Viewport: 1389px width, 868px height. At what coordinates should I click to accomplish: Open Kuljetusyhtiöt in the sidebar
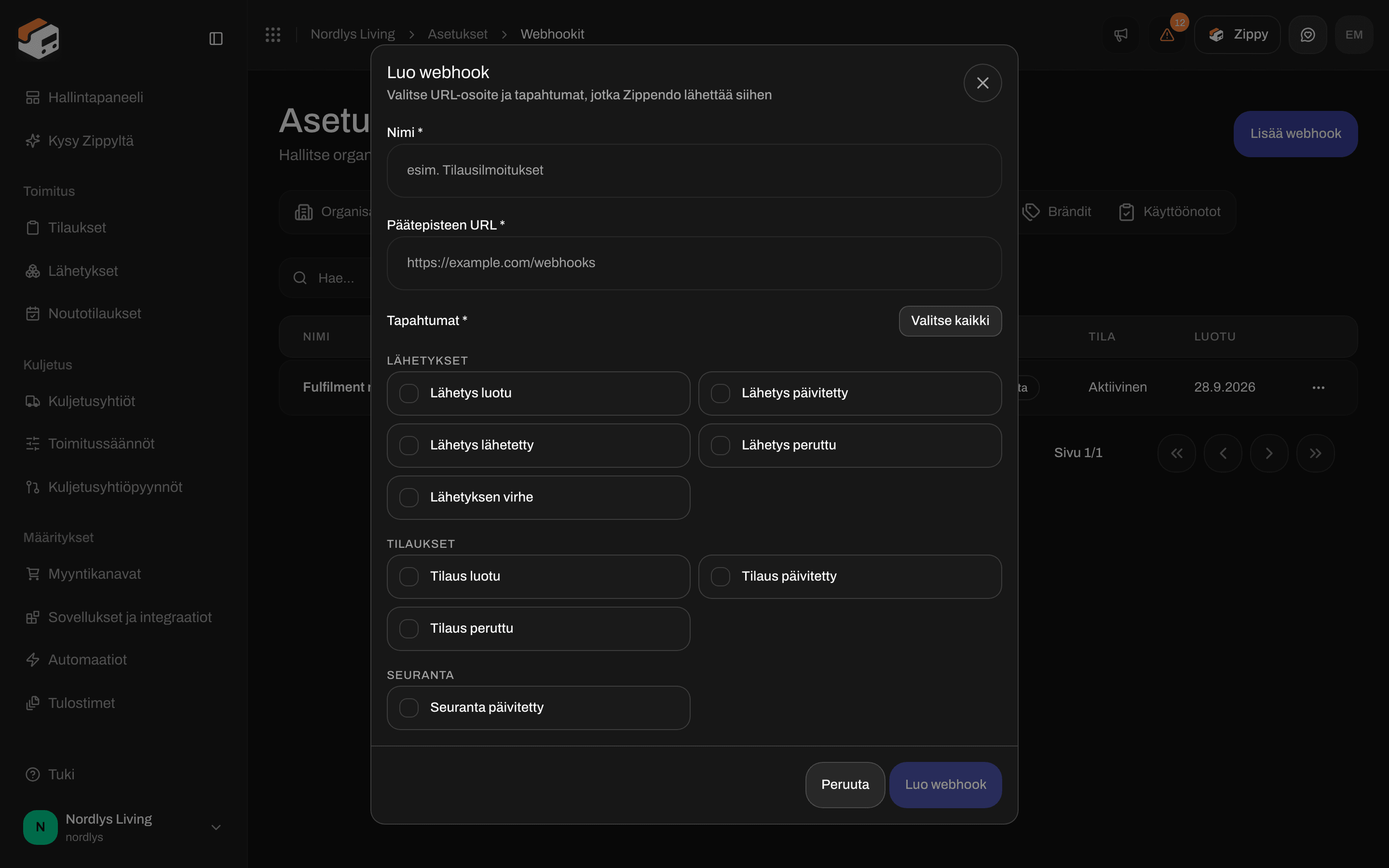pyautogui.click(x=123, y=401)
